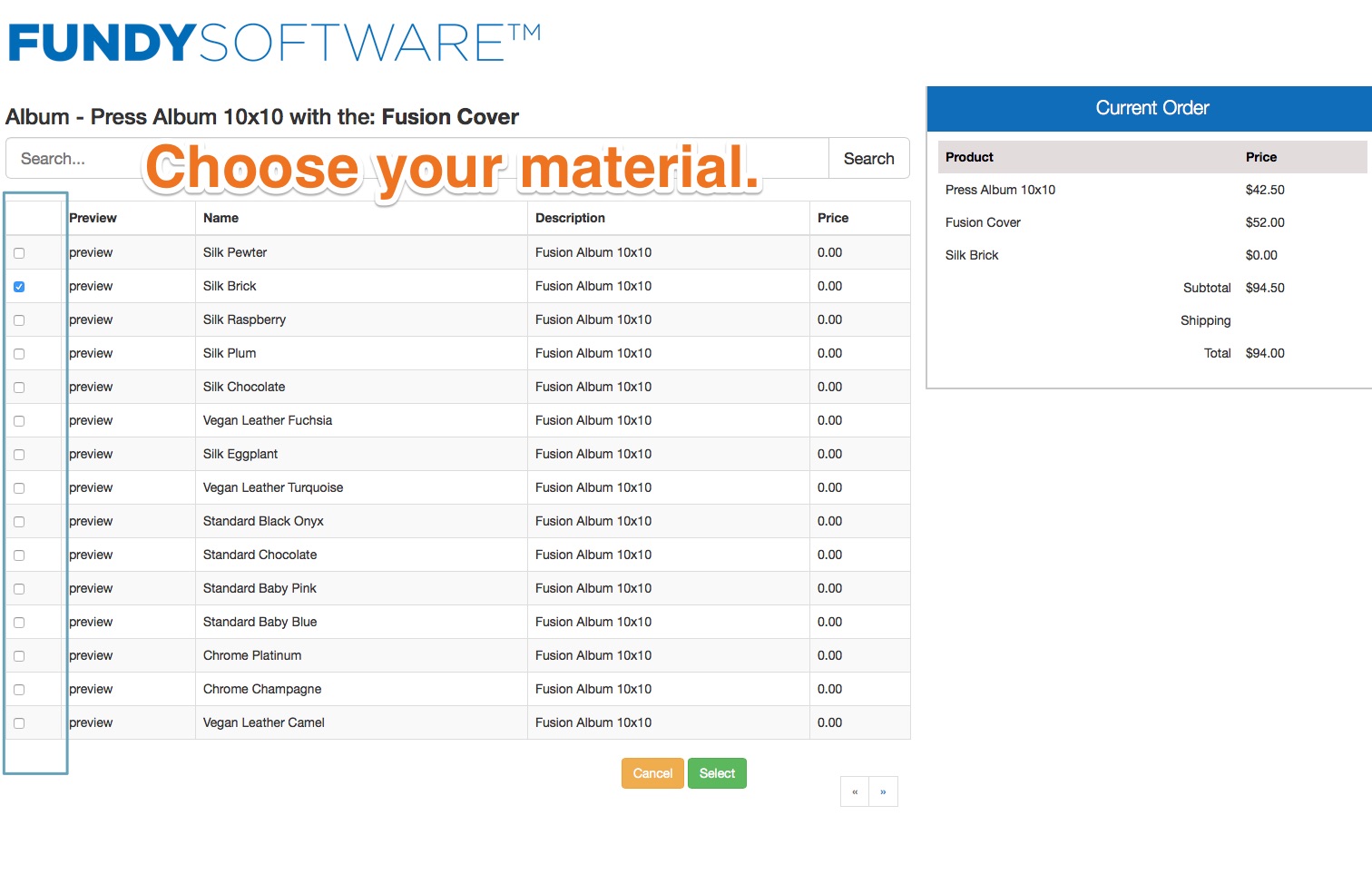
Task: Click the Chrome Champagne name cell
Action: coord(361,689)
